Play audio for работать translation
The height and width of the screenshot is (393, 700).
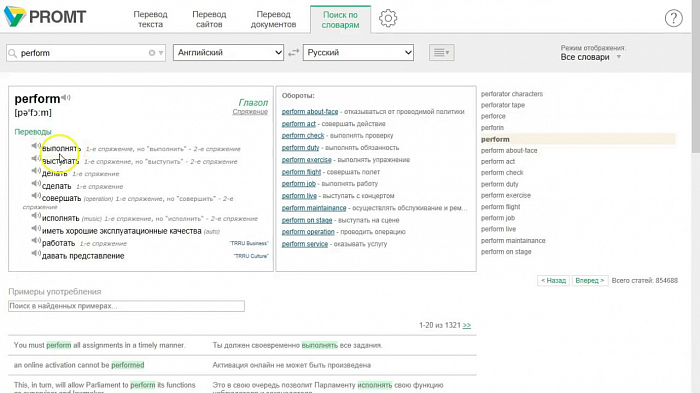click(36, 241)
